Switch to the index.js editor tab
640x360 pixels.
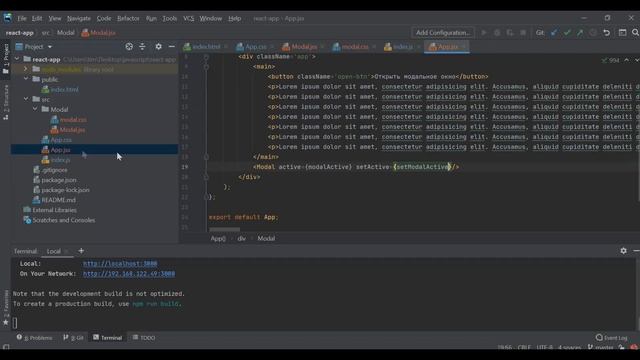(x=402, y=47)
